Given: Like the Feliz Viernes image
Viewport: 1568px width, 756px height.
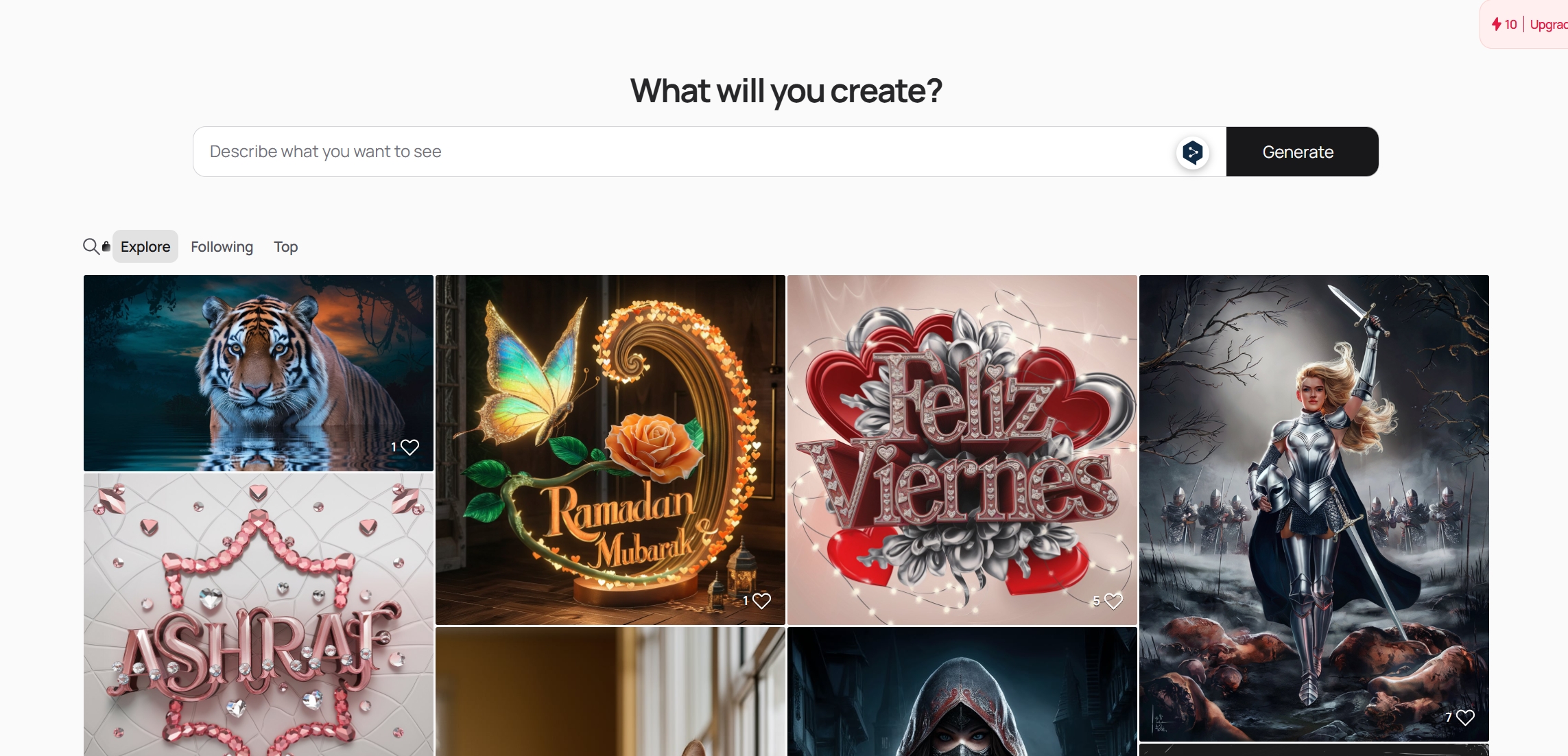Looking at the screenshot, I should [1113, 601].
